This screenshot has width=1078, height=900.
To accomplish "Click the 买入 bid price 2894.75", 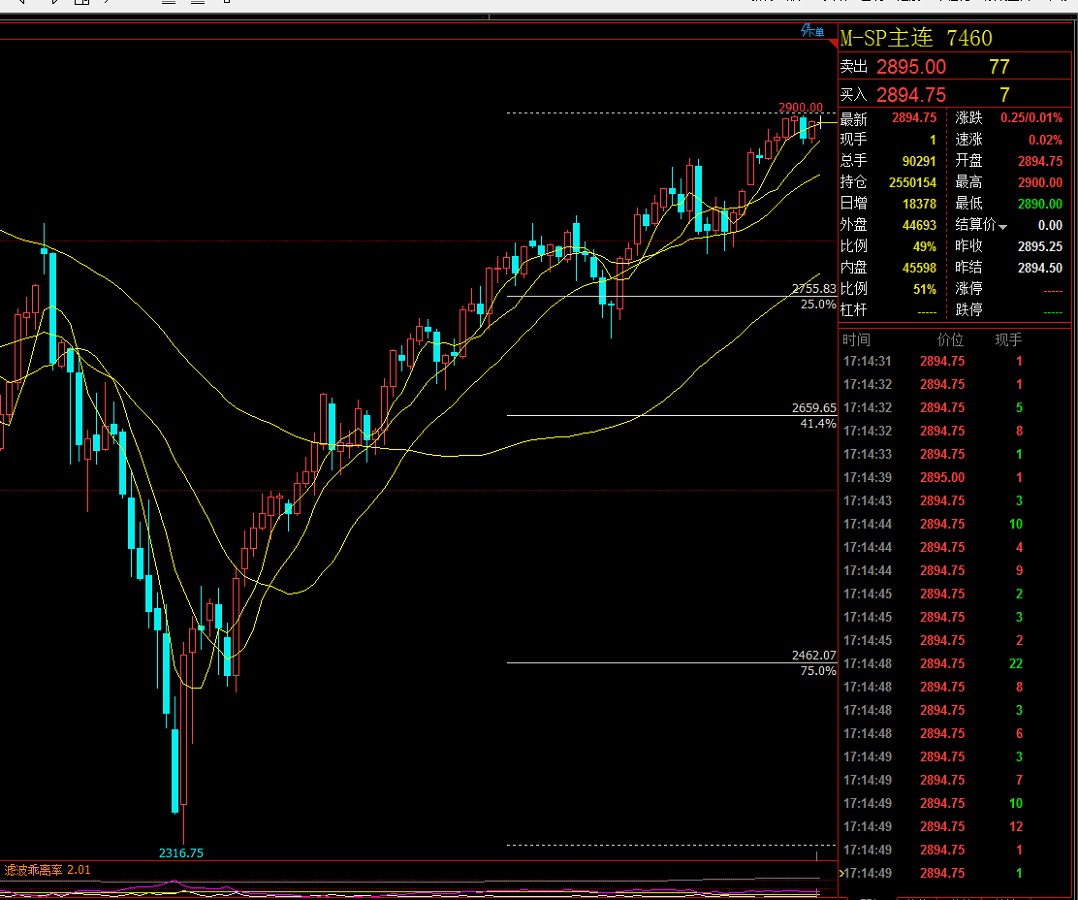I will click(910, 95).
